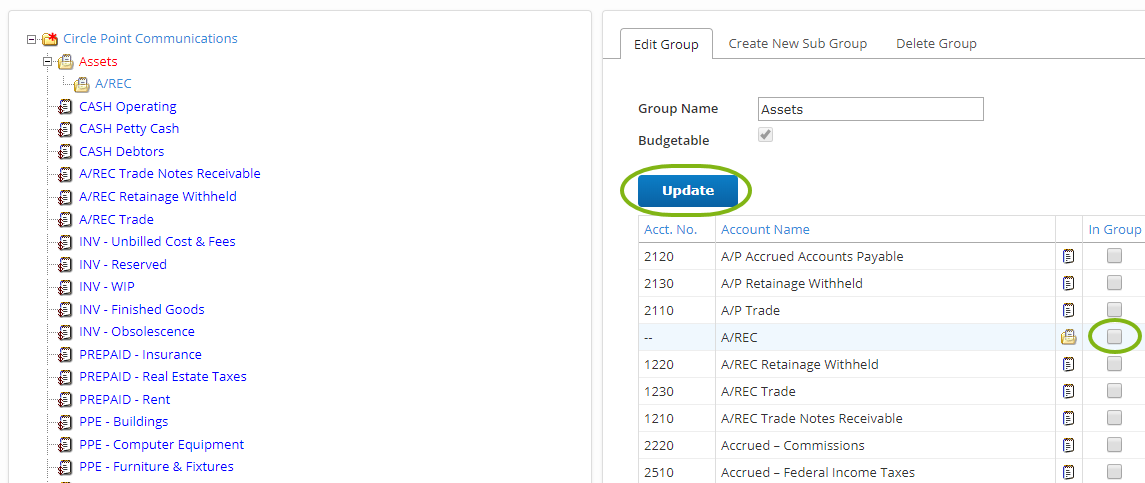Open the PPE - Buildings account link
Viewport: 1145px width, 483px height.
click(123, 422)
